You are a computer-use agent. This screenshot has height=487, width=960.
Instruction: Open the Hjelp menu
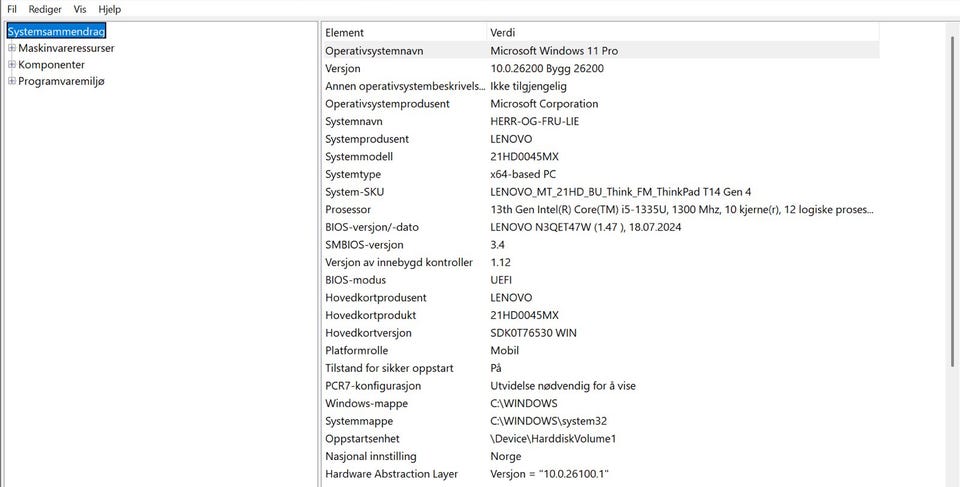(x=110, y=9)
